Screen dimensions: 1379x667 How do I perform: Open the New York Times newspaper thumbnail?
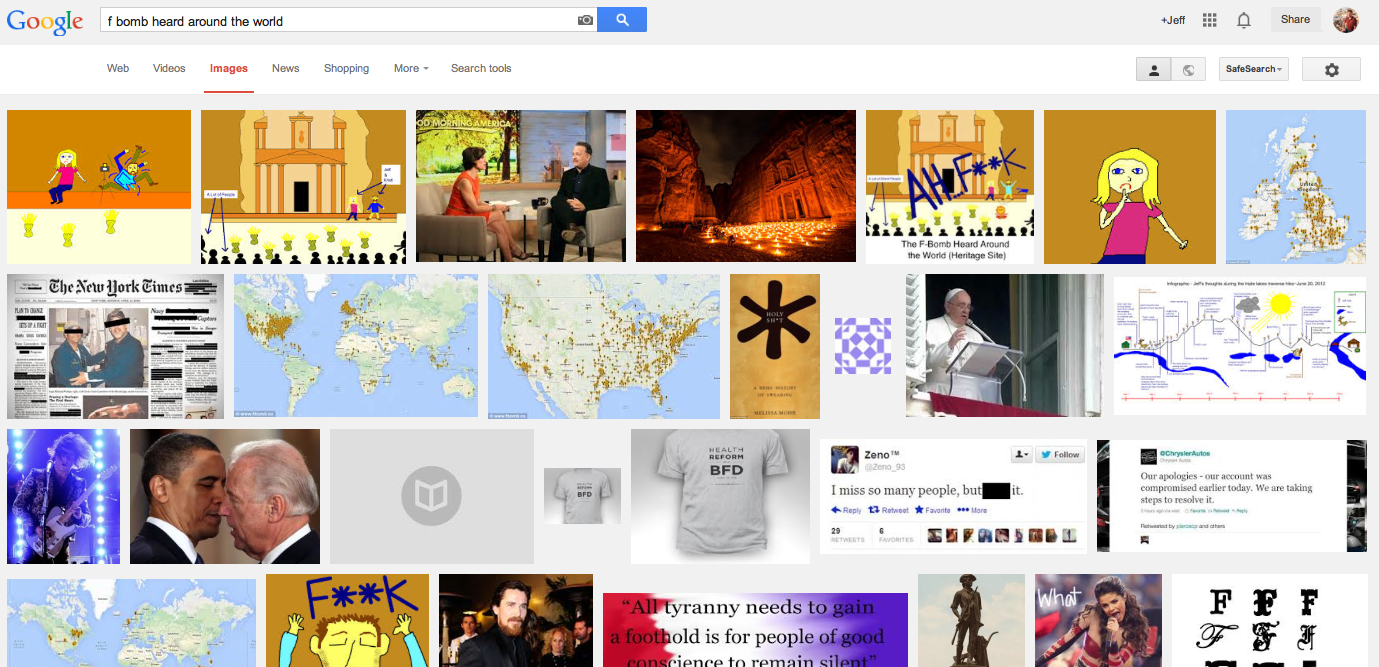tap(115, 346)
